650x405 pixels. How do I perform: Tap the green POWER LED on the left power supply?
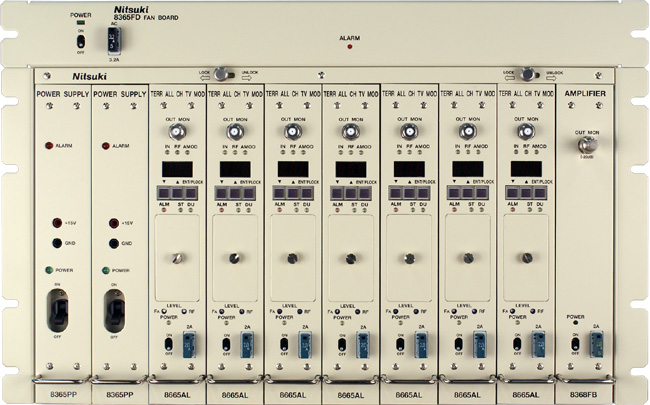pos(49,270)
